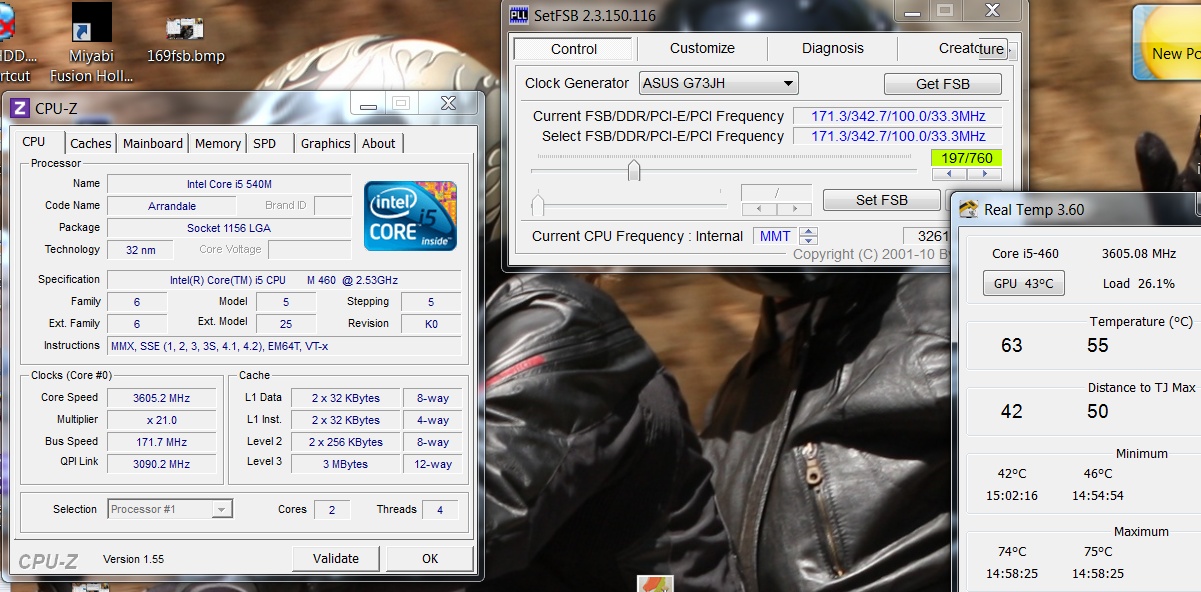This screenshot has width=1201, height=592.
Task: Click the SetFSB PLL title bar icon
Action: click(519, 14)
